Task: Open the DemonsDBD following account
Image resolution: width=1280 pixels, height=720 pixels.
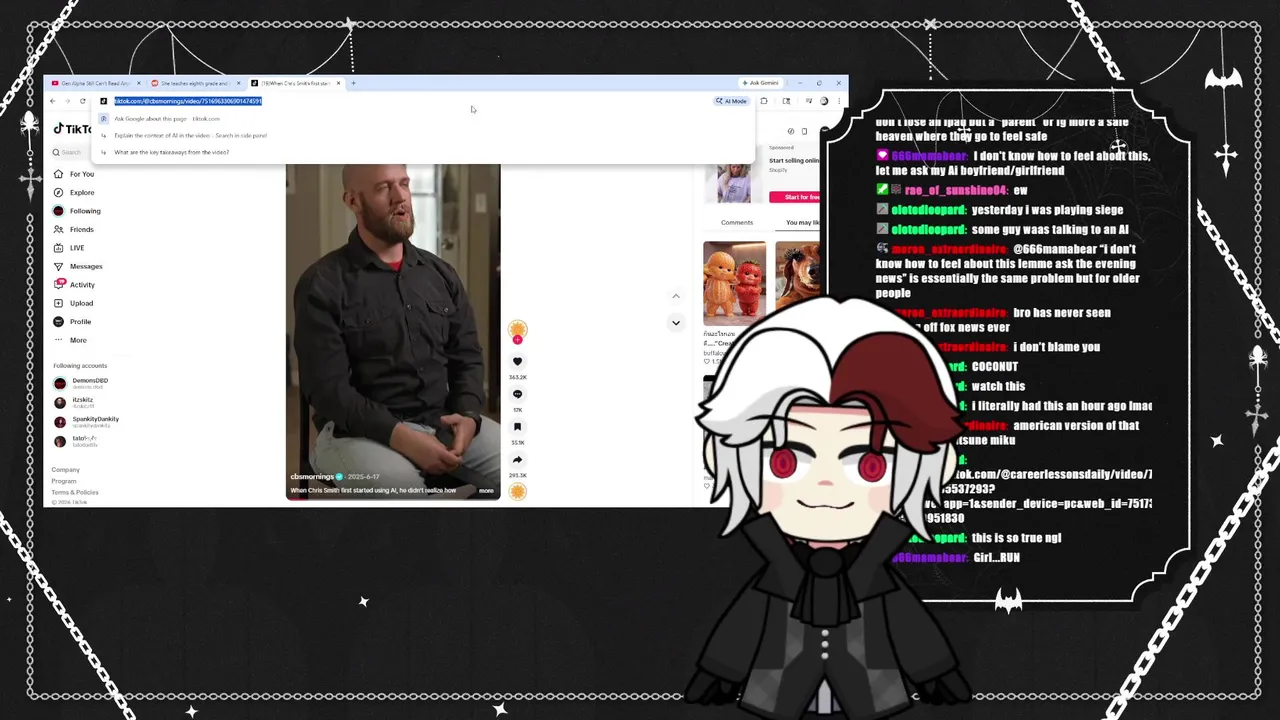Action: point(81,383)
